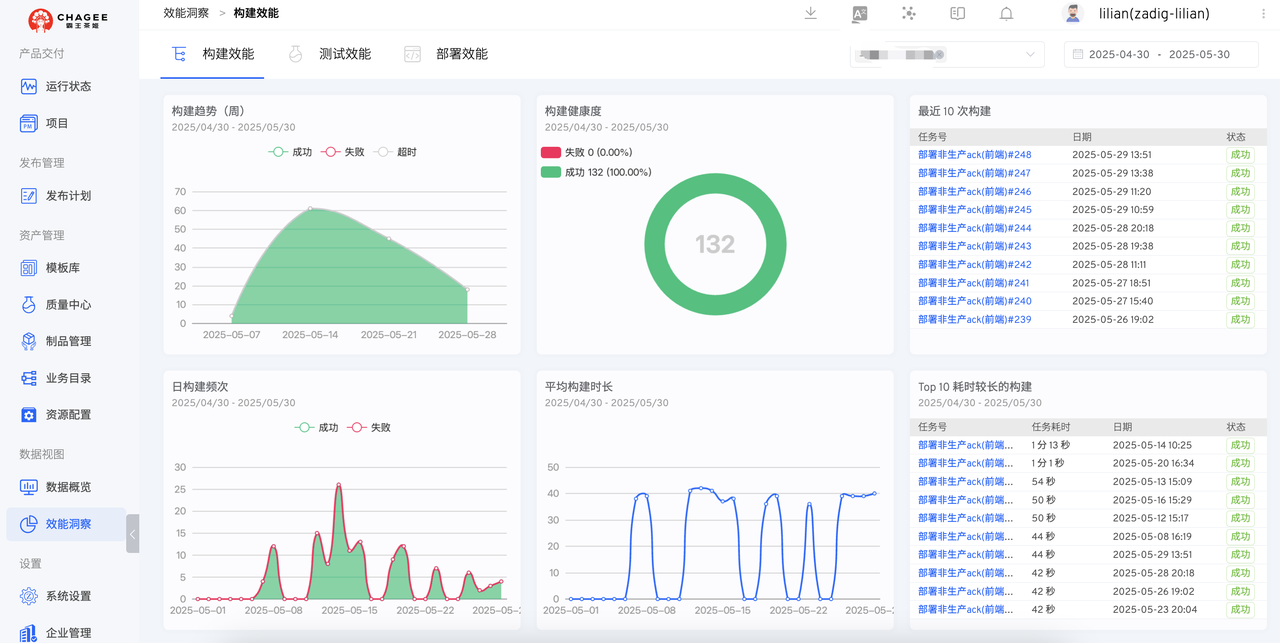
Task: Click the red 失败 swatch in 构建健康度
Action: tap(551, 153)
